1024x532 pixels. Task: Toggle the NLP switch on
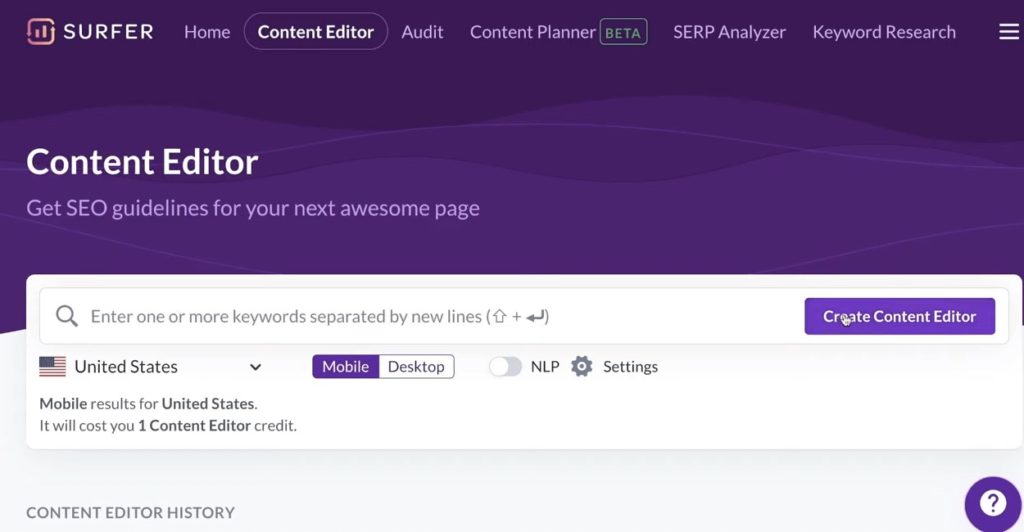505,366
